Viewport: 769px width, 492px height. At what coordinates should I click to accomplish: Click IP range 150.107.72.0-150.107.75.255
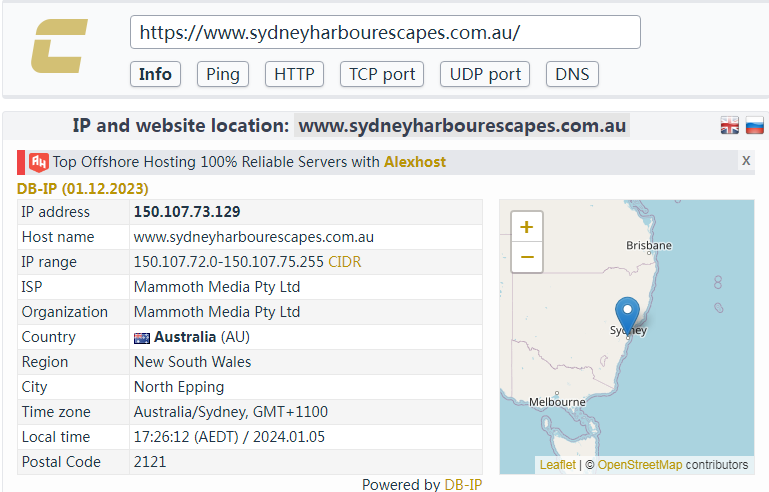point(229,262)
